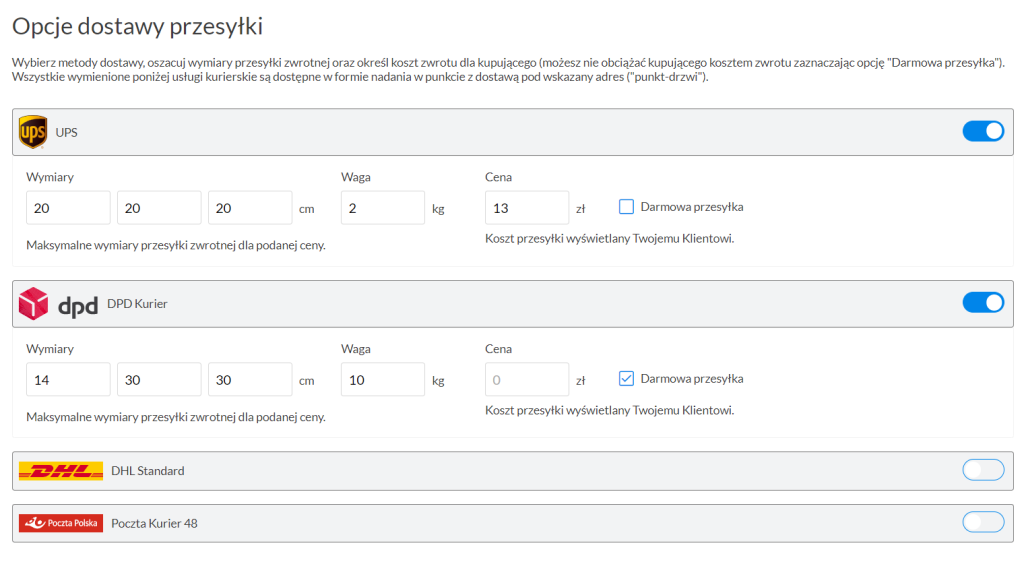Expand the DHL Standard row
1024x562 pixels.
click(x=500, y=471)
